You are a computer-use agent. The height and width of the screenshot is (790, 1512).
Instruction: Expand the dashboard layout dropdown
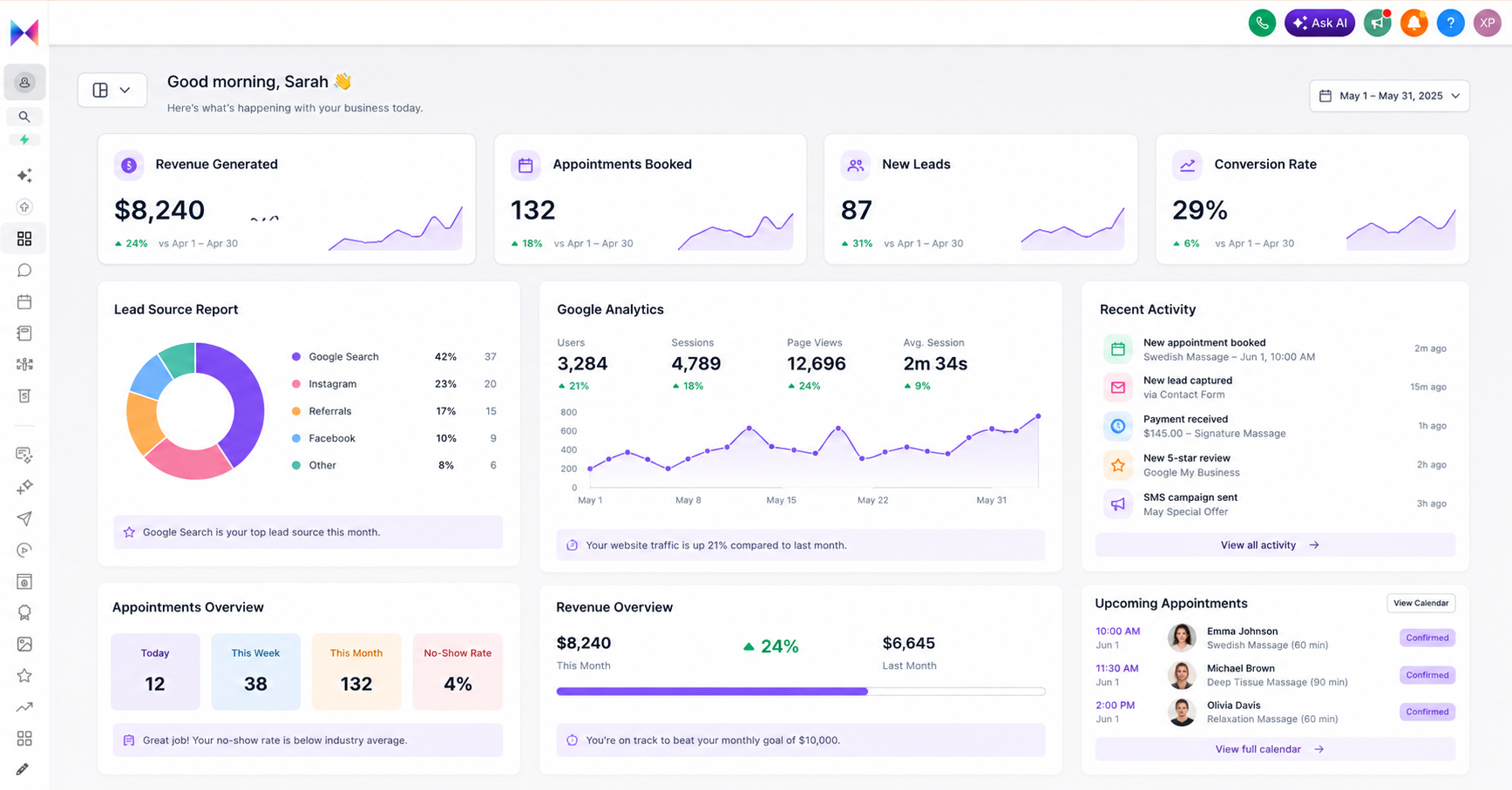[x=112, y=90]
